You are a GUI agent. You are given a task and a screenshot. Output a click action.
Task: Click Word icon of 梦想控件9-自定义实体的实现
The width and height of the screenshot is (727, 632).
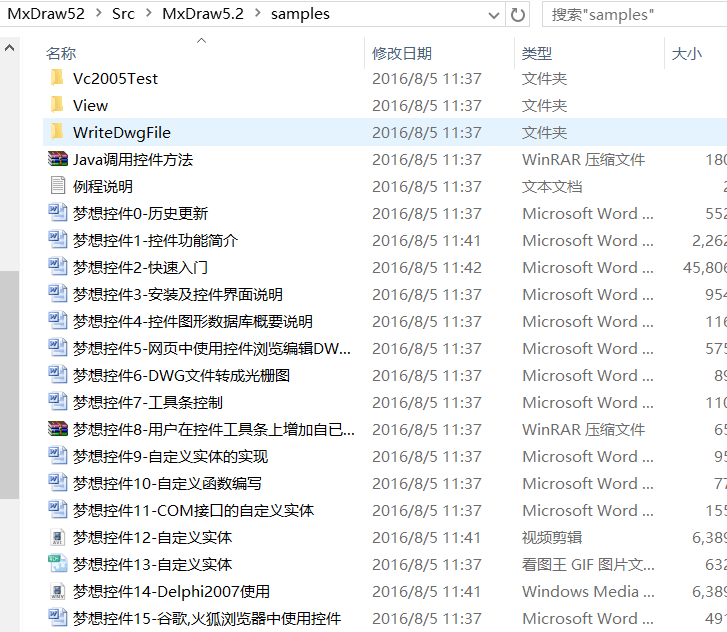tap(58, 456)
